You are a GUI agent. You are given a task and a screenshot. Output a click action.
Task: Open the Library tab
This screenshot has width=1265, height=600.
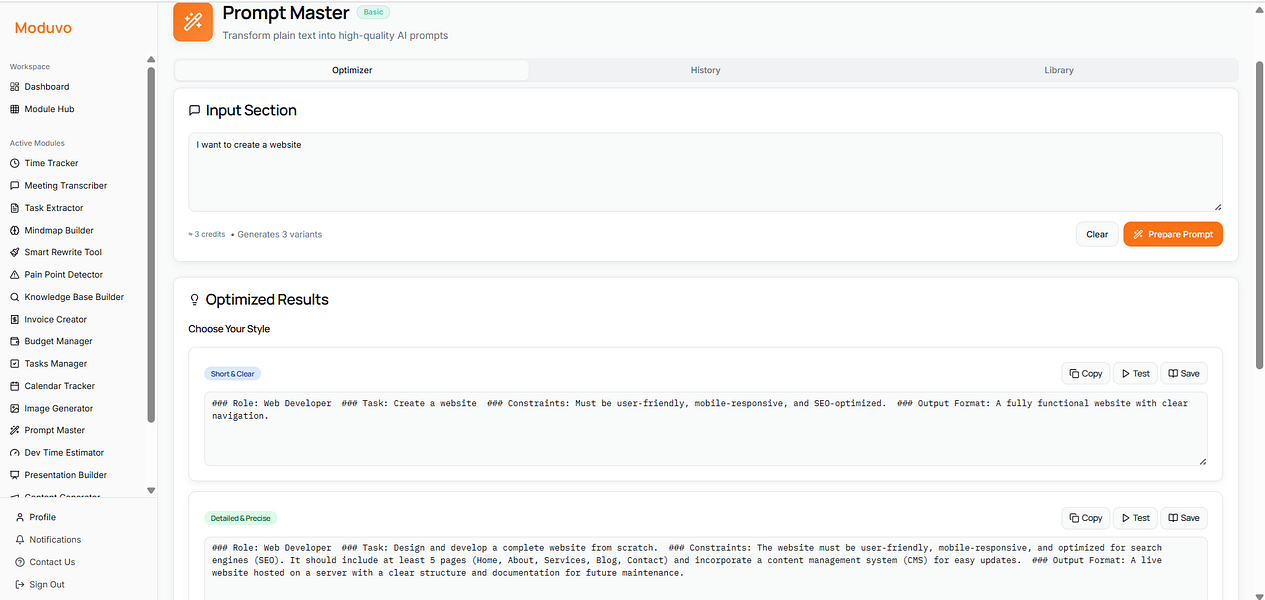(1059, 70)
